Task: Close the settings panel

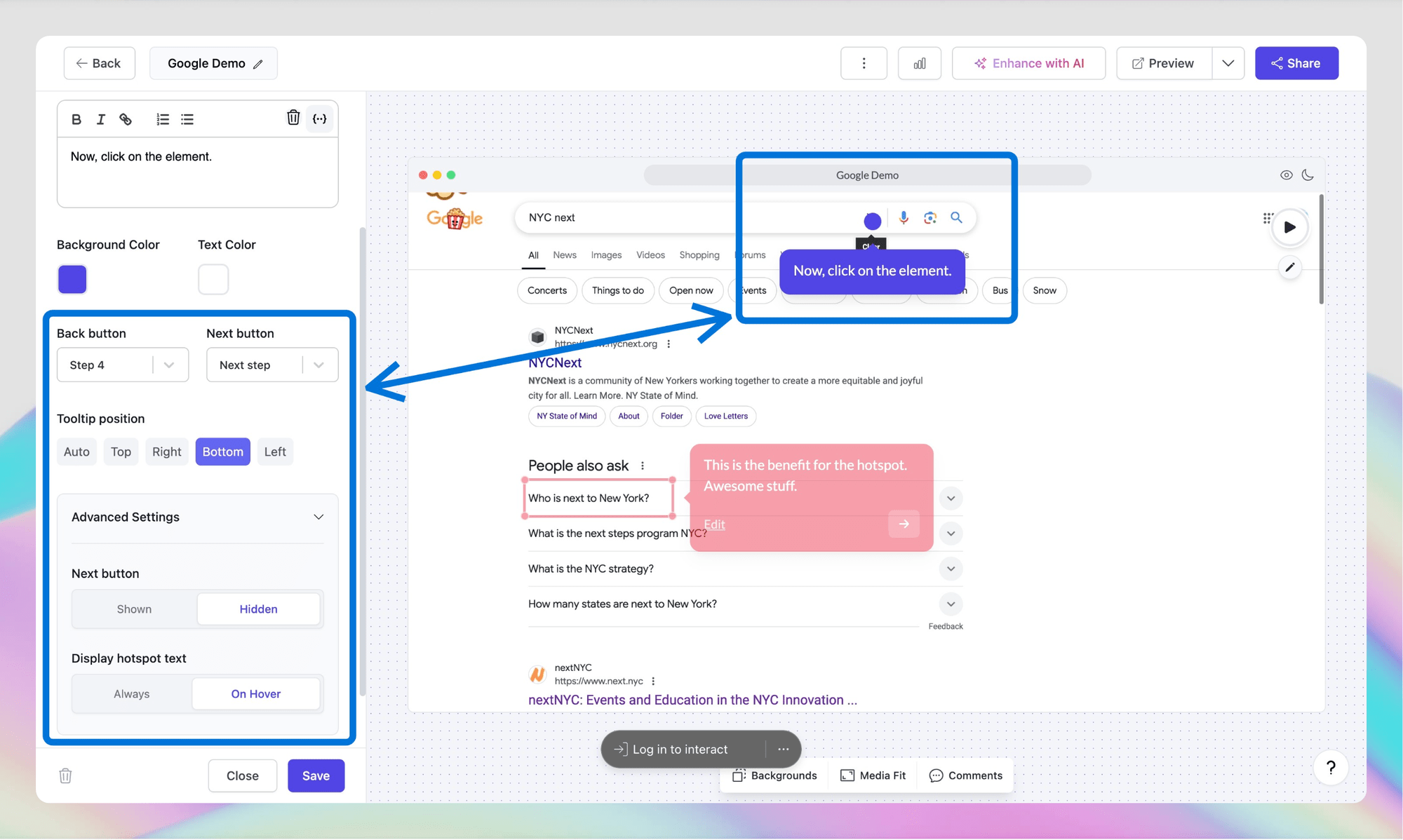Action: (243, 775)
